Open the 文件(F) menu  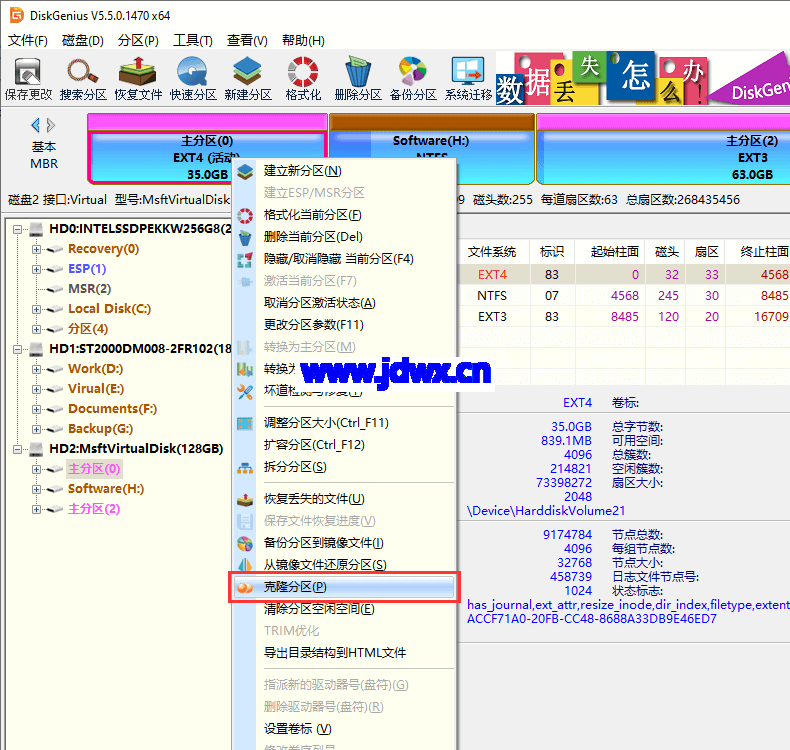click(x=28, y=40)
